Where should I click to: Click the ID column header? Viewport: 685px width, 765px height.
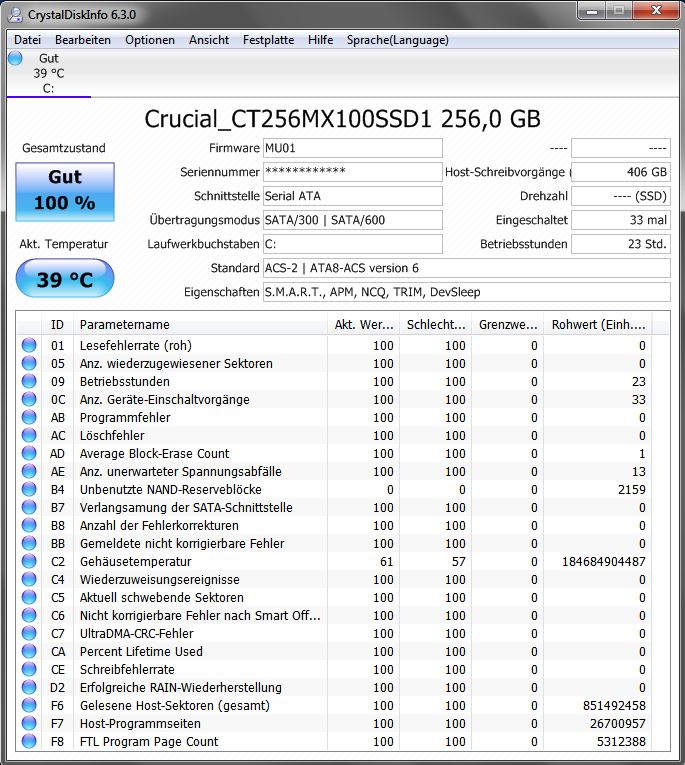[x=57, y=324]
